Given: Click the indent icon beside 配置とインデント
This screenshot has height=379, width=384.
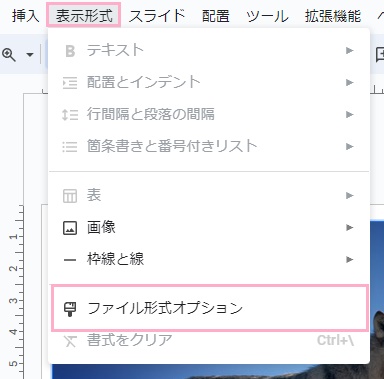Looking at the screenshot, I should click(70, 83).
